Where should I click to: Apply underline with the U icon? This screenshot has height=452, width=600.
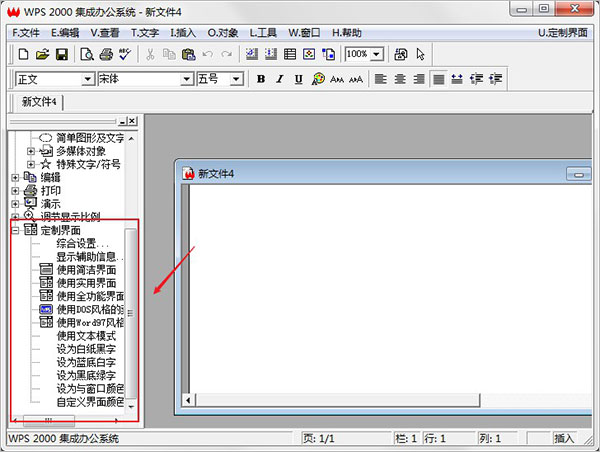[x=298, y=79]
